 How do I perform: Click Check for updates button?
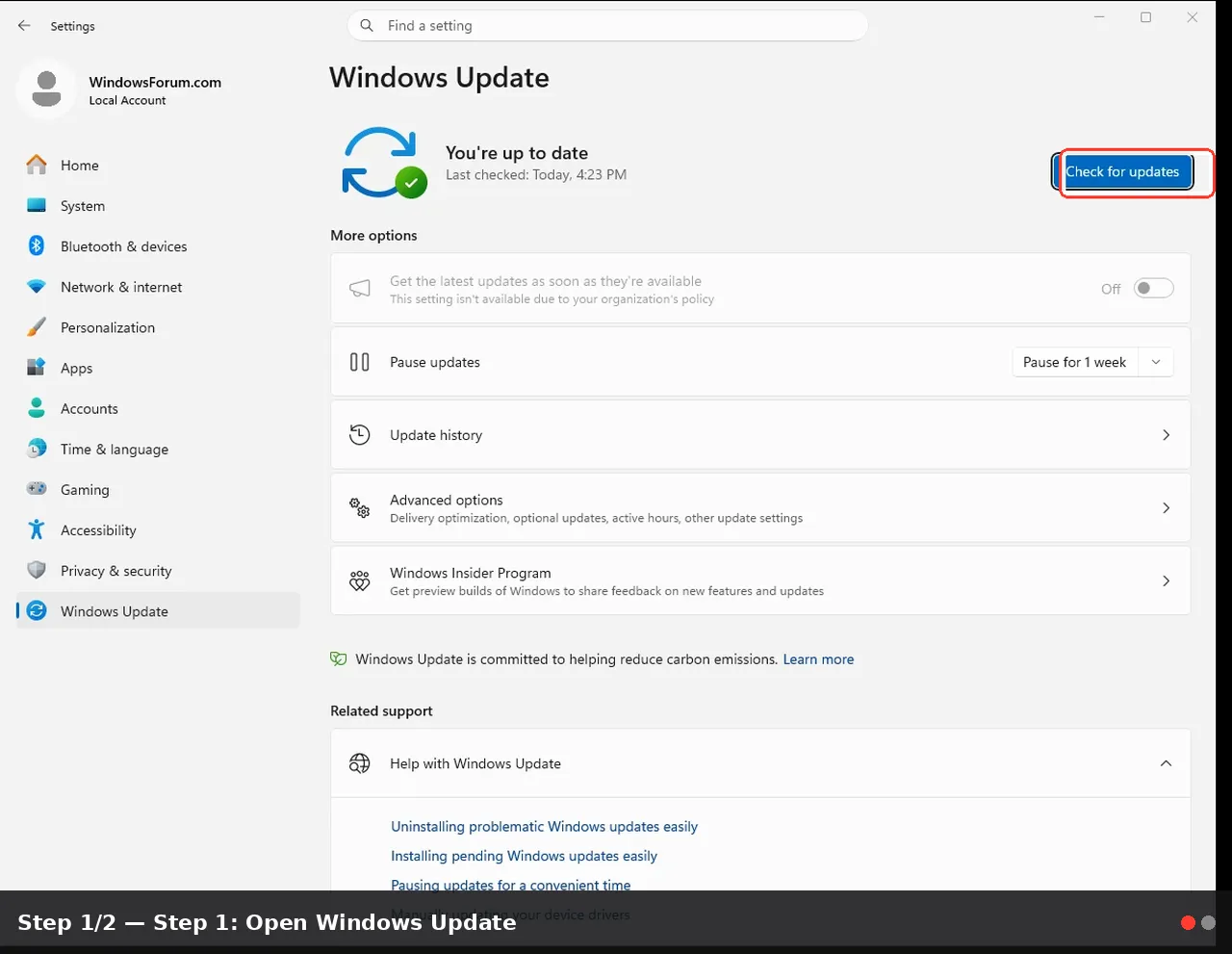pyautogui.click(x=1122, y=172)
